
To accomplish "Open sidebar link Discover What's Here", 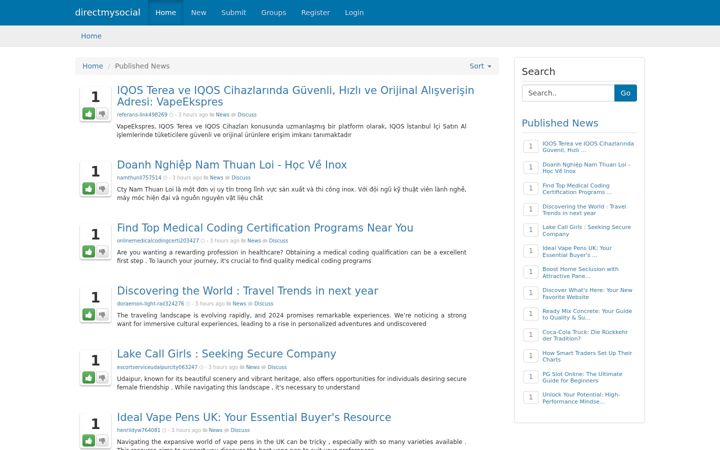I will (587, 293).
